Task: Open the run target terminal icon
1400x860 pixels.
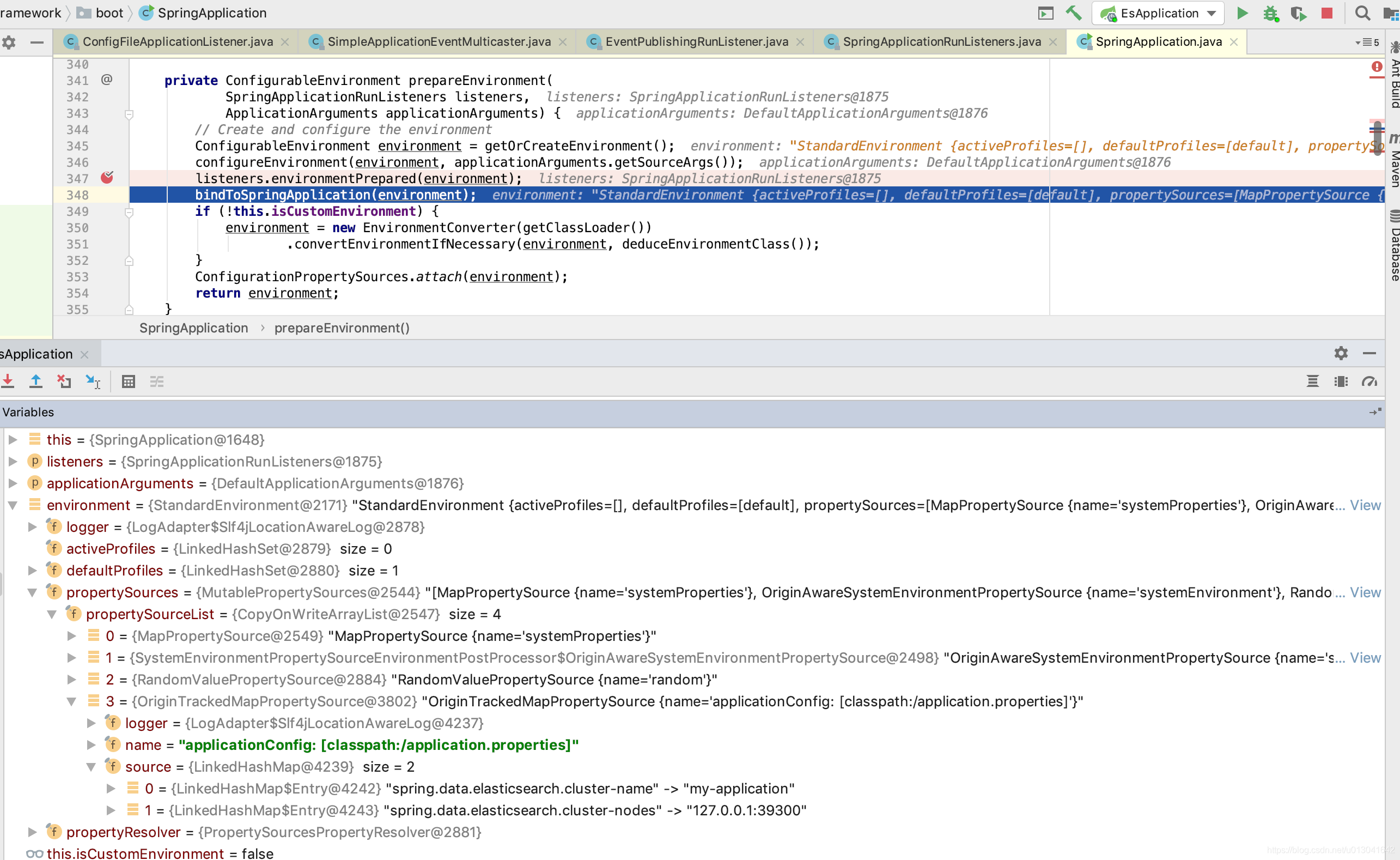Action: pos(1046,13)
